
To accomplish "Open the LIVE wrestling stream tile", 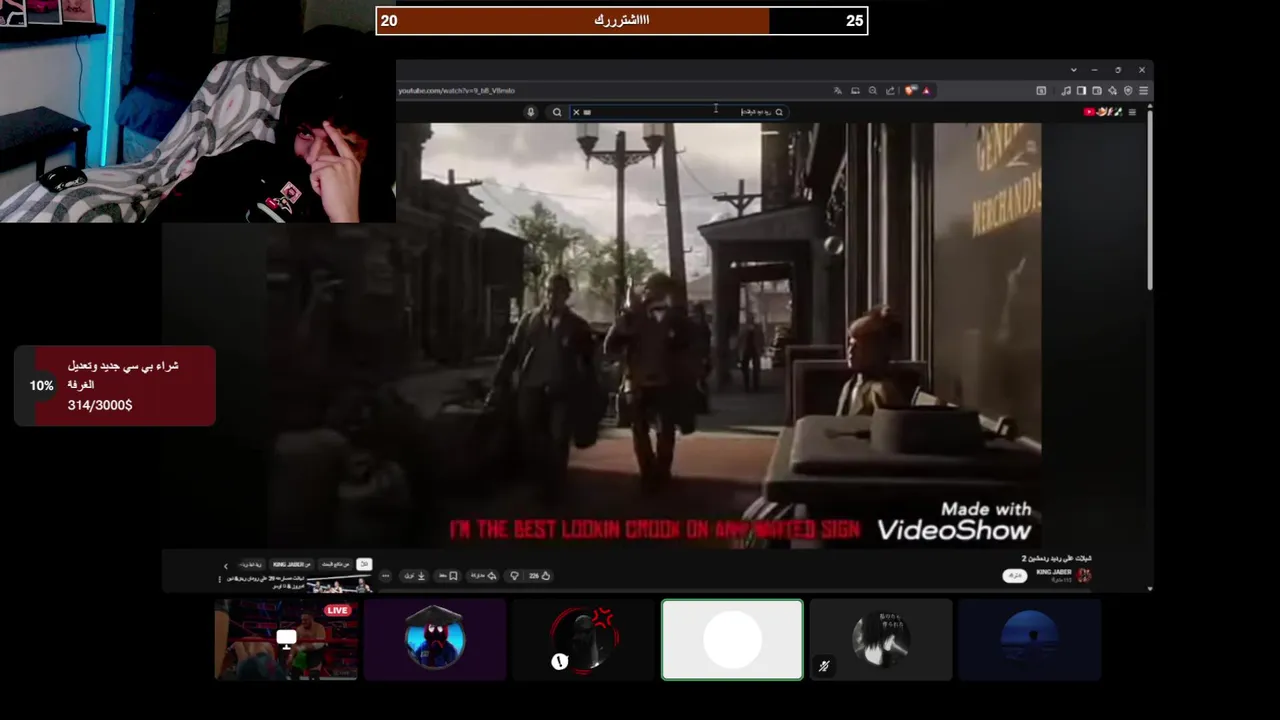I will pos(287,639).
